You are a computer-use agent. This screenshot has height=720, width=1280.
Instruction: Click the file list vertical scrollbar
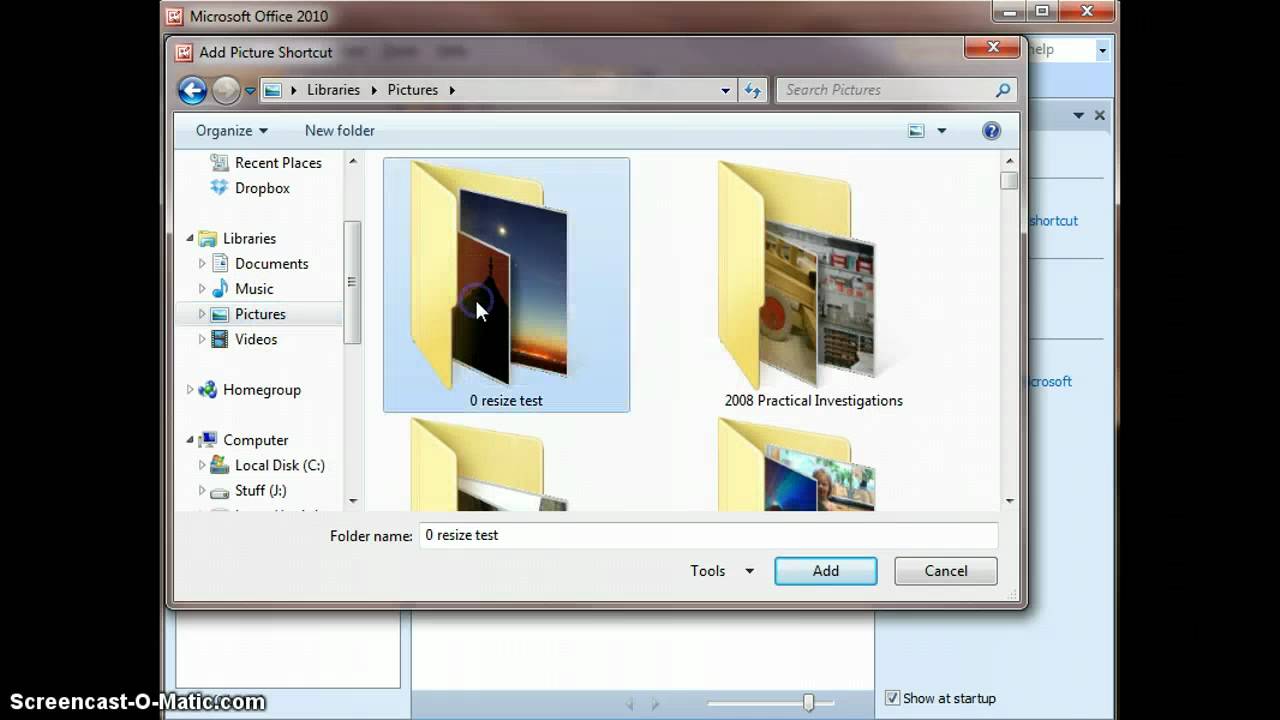(x=1009, y=181)
